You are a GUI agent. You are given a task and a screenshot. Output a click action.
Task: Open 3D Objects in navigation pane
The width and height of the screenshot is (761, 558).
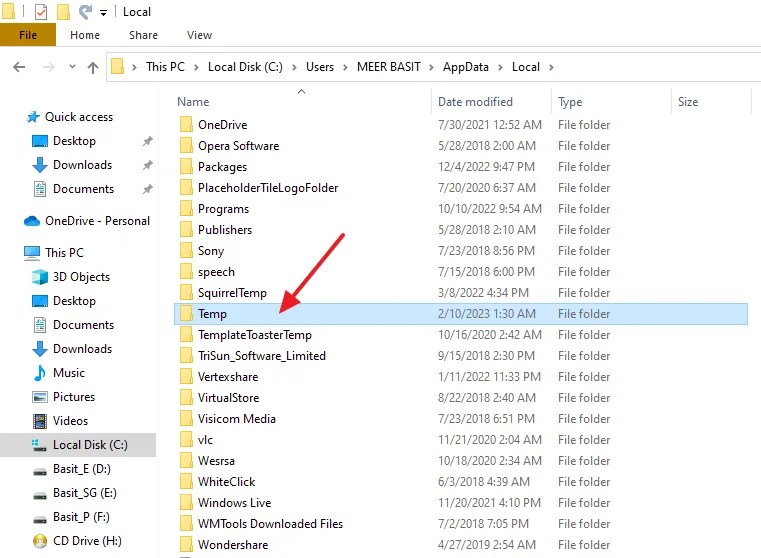pos(81,277)
